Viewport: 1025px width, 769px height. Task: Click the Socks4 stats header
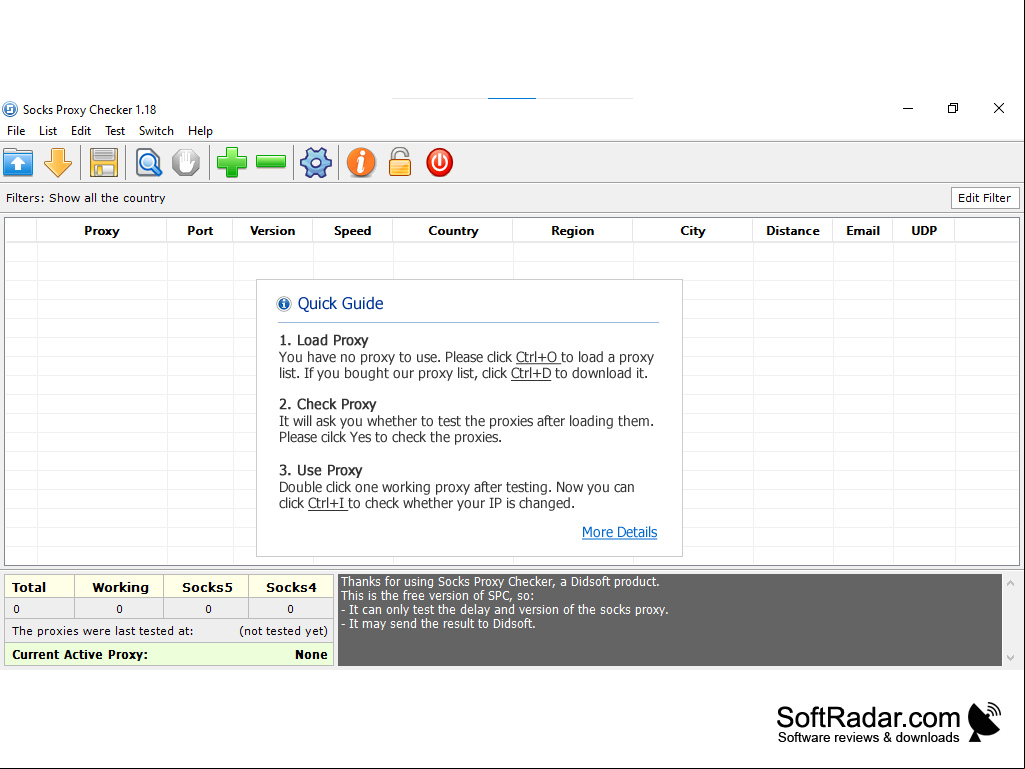(291, 587)
